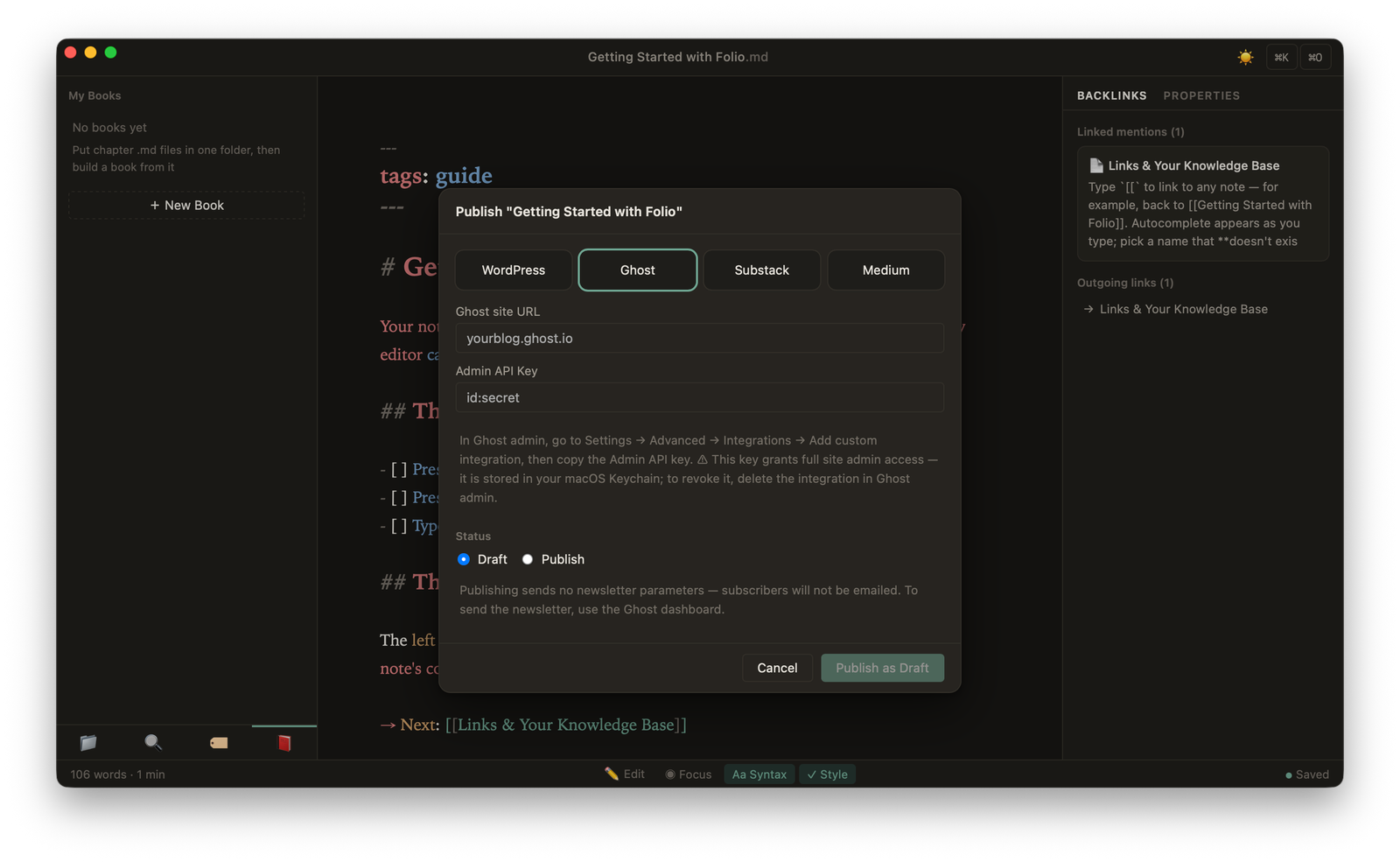Toggle Focus mode in the status bar
The width and height of the screenshot is (1400, 862).
pos(688,774)
